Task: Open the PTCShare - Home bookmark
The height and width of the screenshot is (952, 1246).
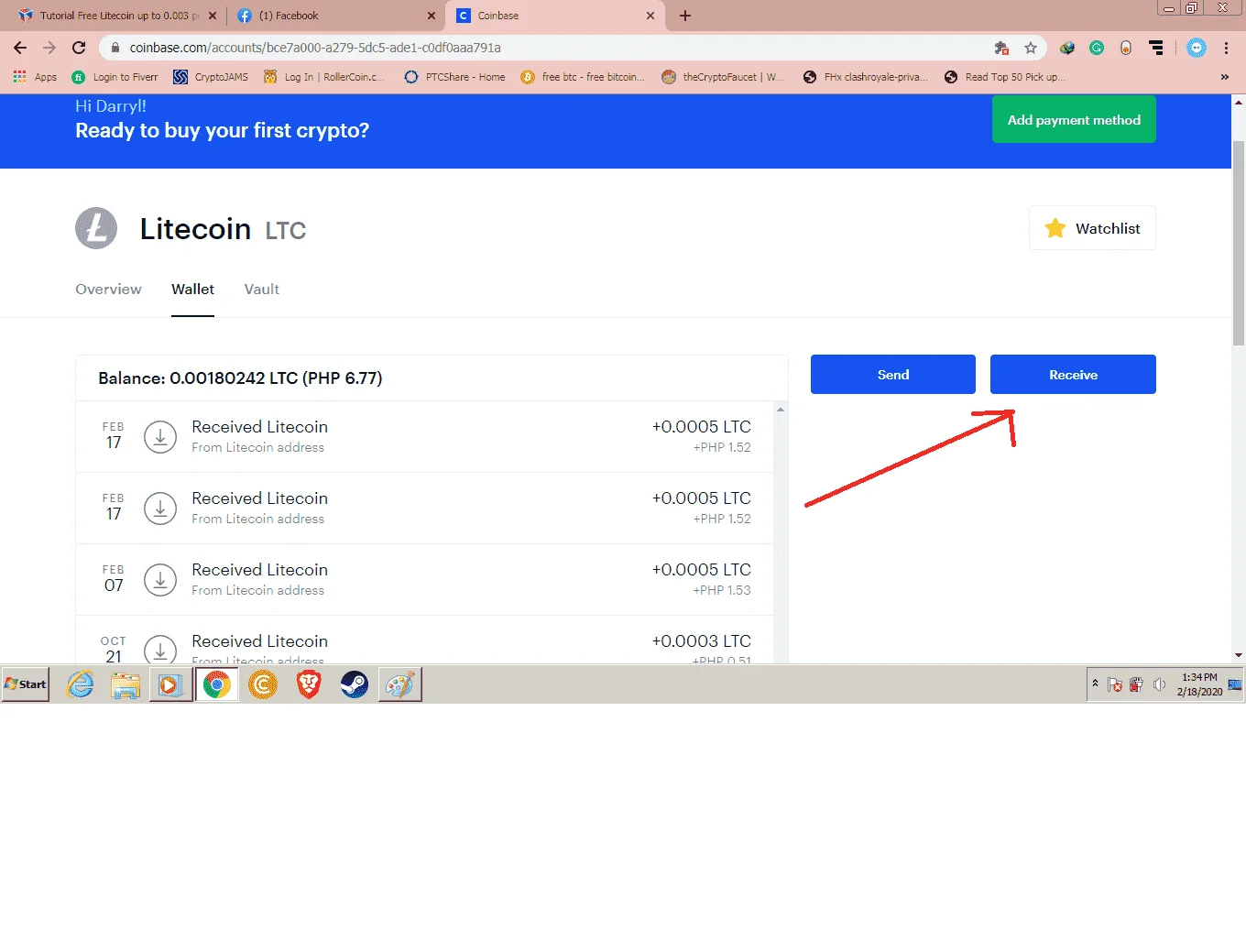Action: click(455, 77)
